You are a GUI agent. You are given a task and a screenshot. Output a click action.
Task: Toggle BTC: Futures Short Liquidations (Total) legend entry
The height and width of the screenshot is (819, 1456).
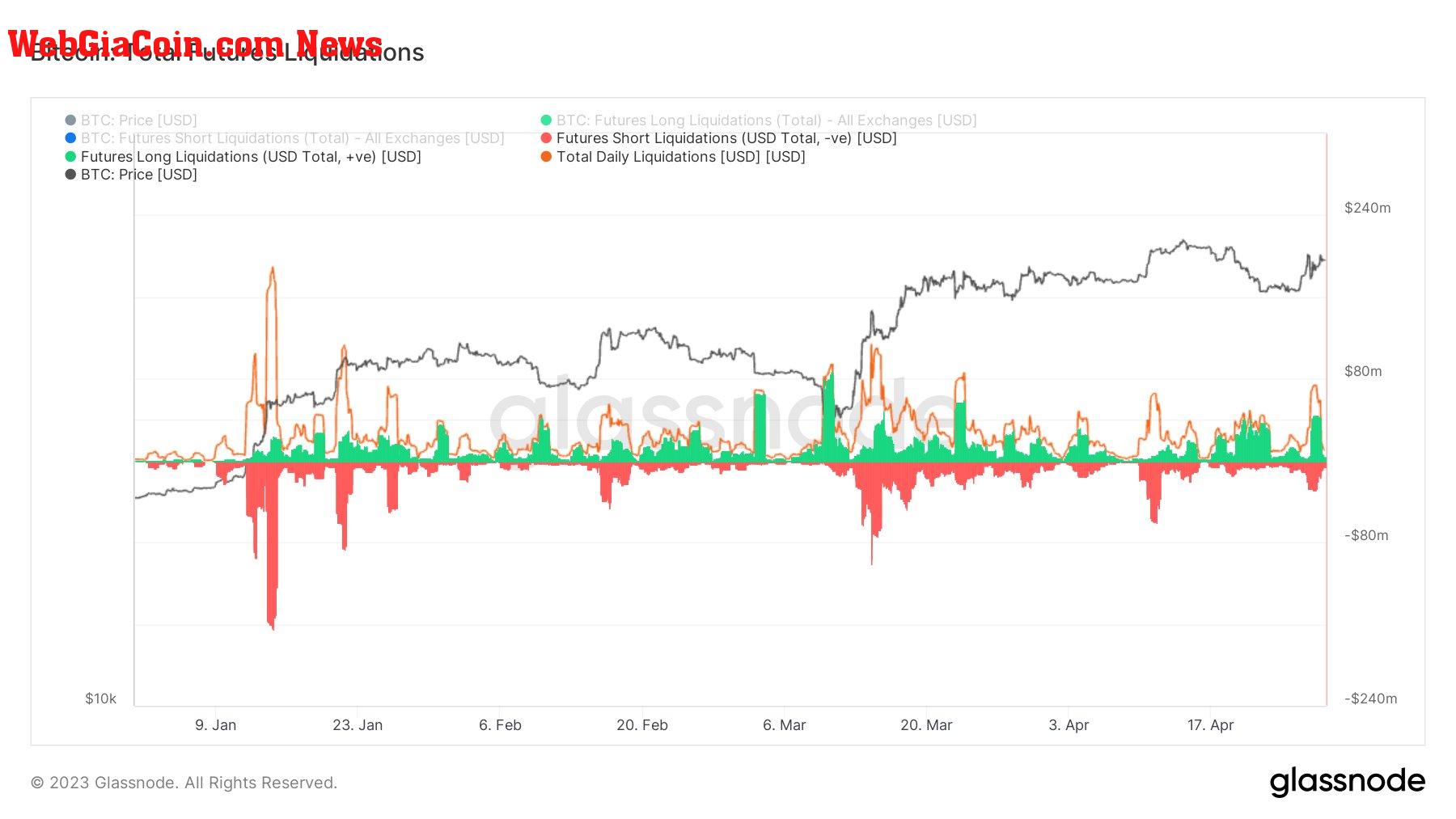[285, 138]
